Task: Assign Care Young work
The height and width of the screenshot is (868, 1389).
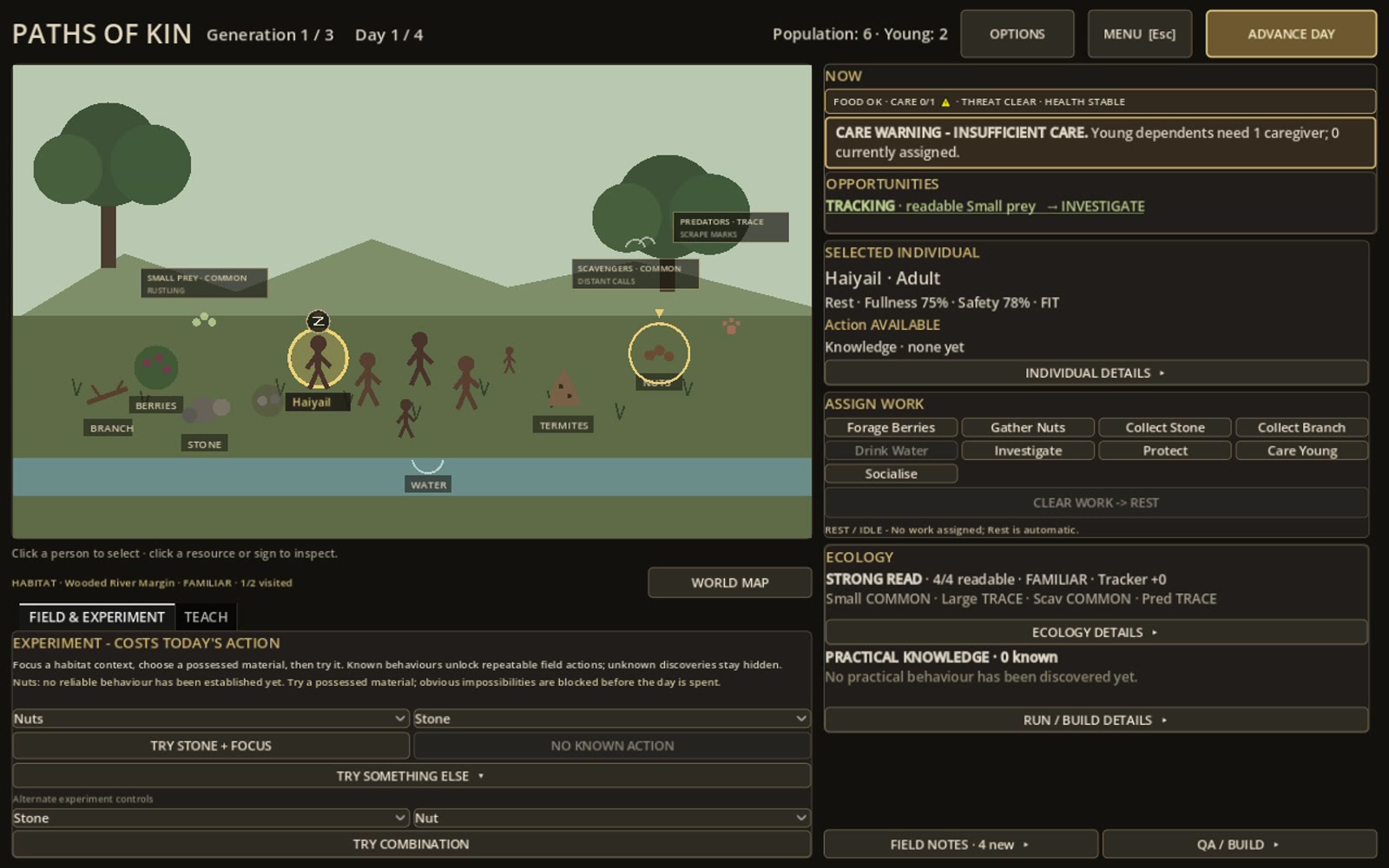Action: [1301, 450]
